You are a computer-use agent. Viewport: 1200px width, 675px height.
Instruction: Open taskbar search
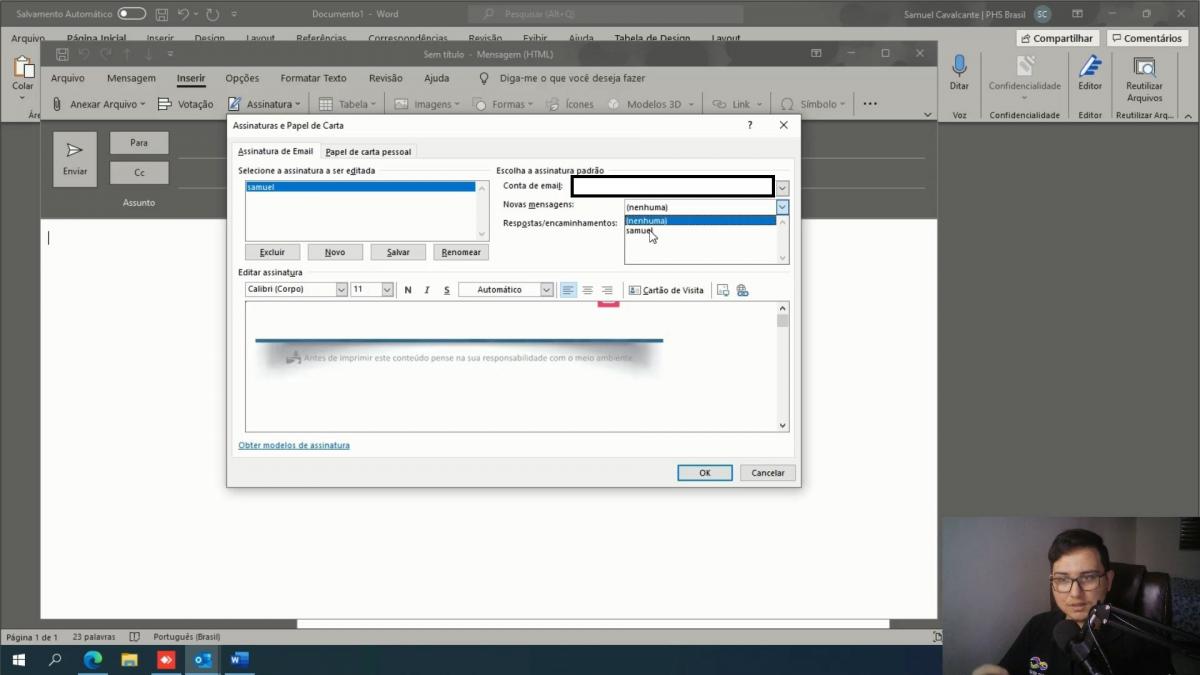pos(55,660)
